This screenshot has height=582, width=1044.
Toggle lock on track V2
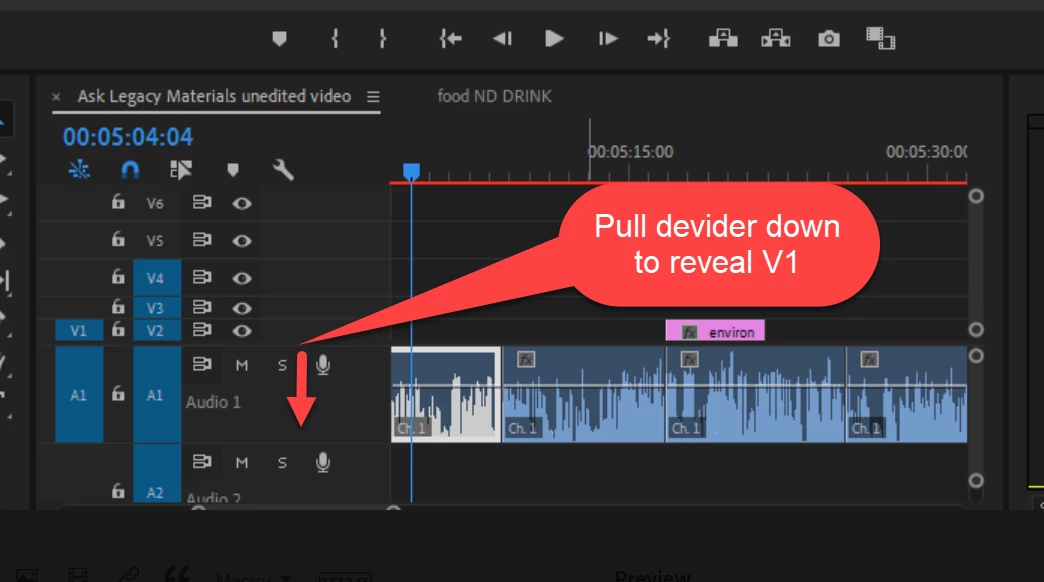coord(118,329)
